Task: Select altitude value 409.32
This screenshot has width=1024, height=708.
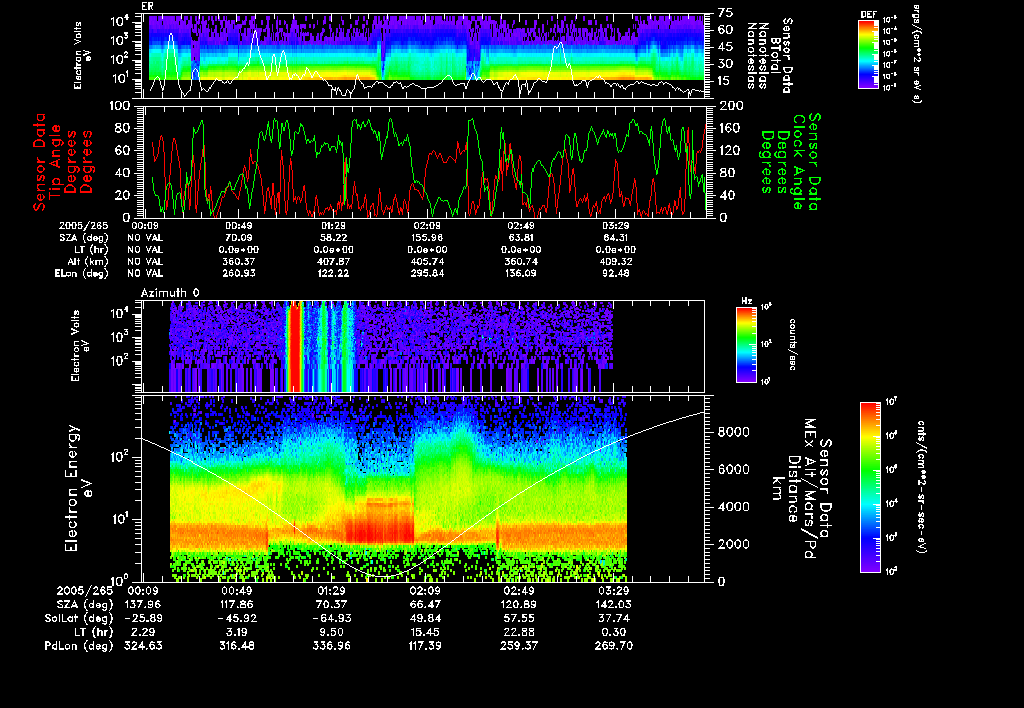Action: point(615,261)
